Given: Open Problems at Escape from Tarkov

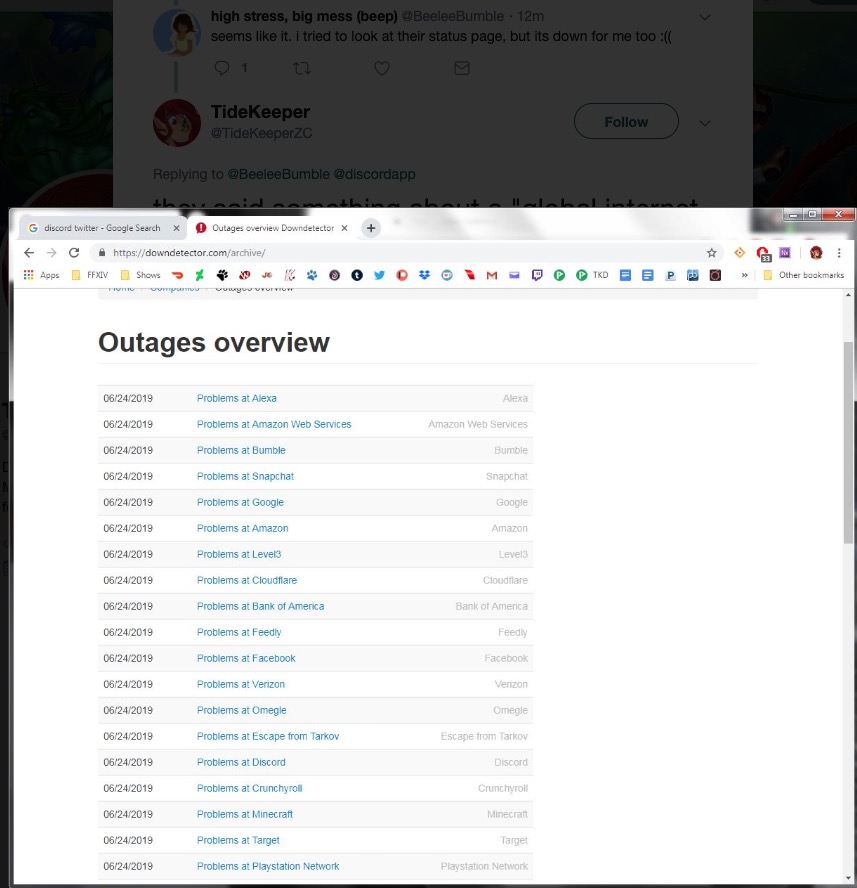Looking at the screenshot, I should [268, 736].
